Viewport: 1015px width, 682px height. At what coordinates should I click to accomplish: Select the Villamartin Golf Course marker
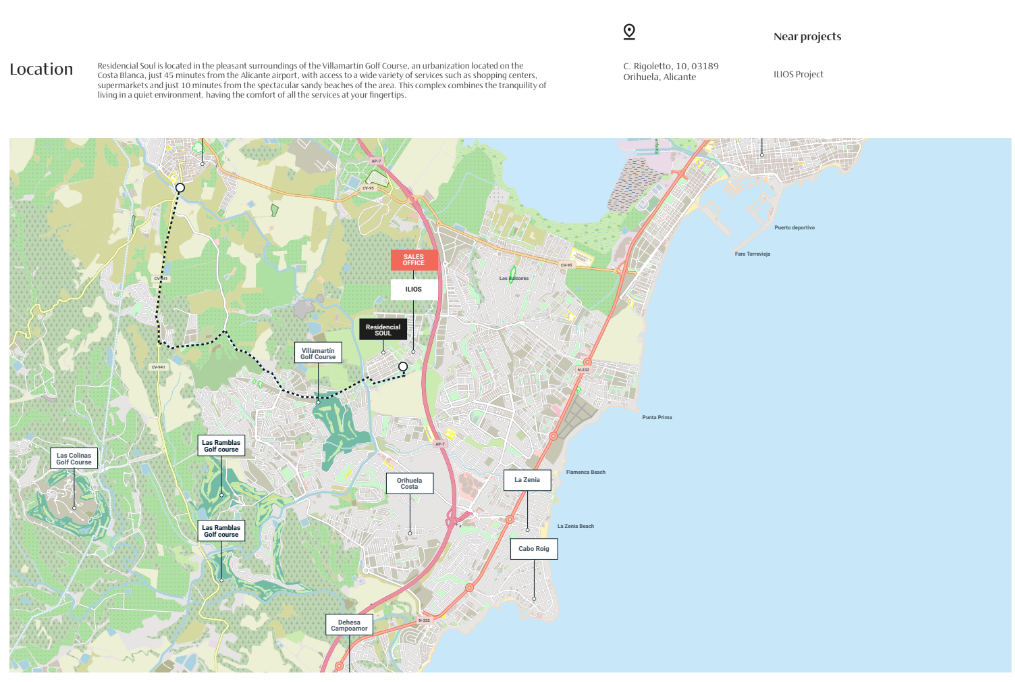(318, 353)
